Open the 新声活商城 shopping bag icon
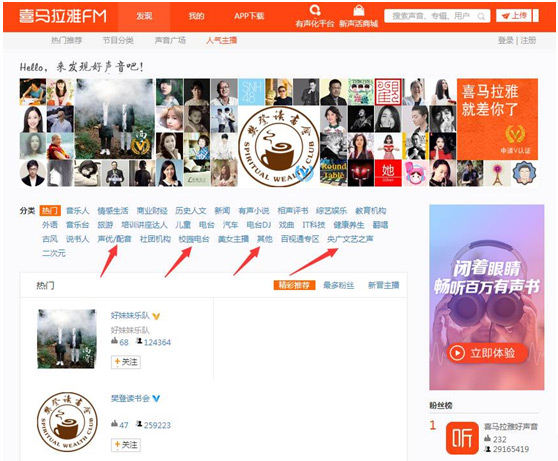 [x=359, y=11]
